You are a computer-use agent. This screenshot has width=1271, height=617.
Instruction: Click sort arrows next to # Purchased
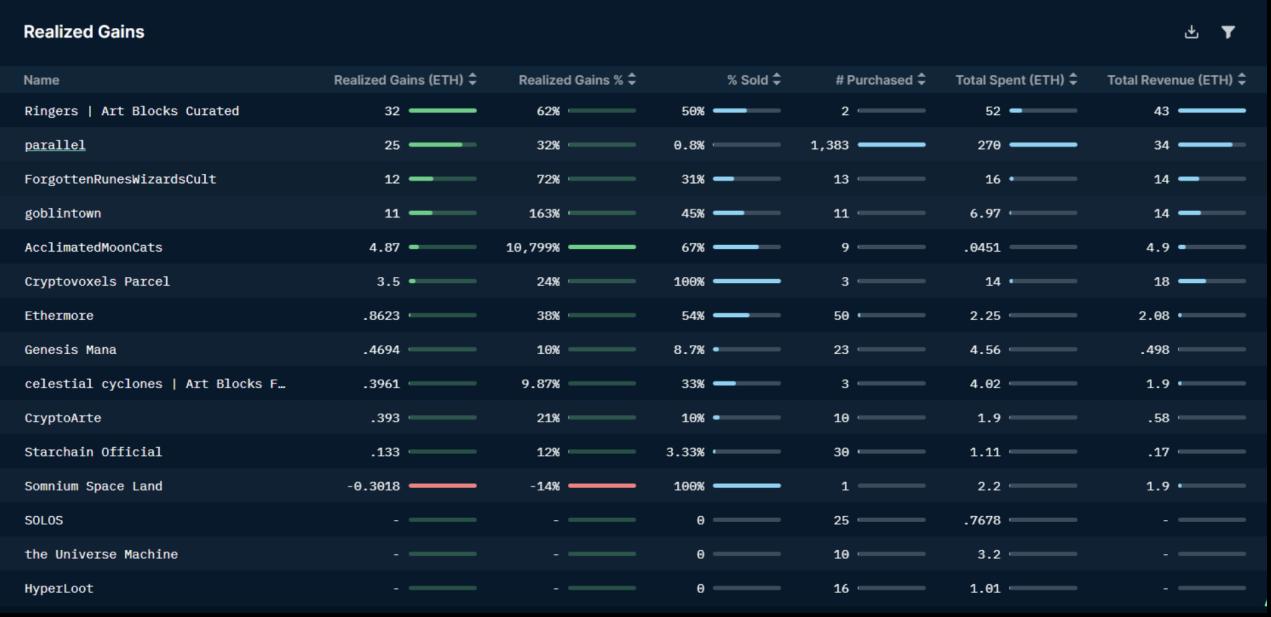(x=921, y=80)
